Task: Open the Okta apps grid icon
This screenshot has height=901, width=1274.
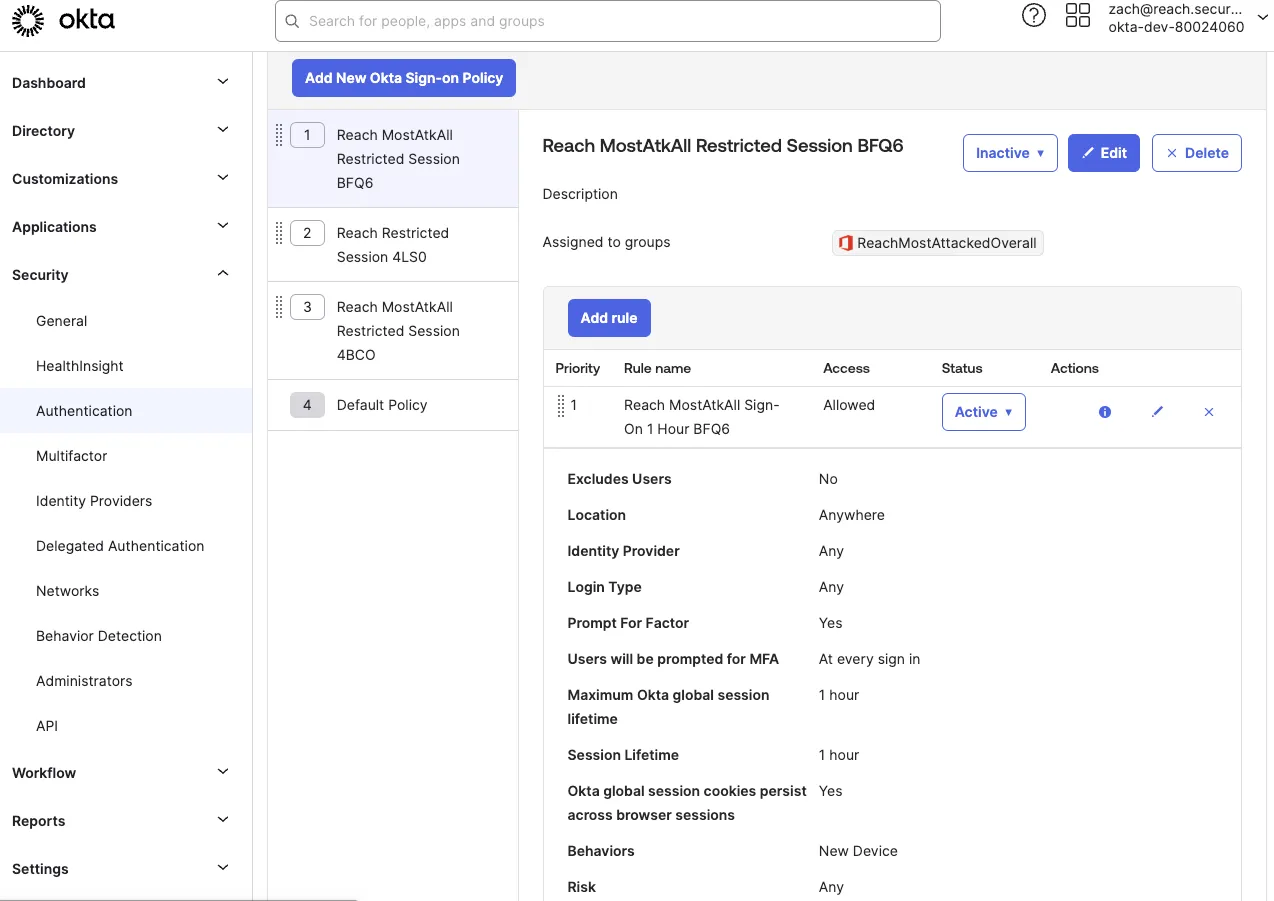Action: coord(1077,15)
